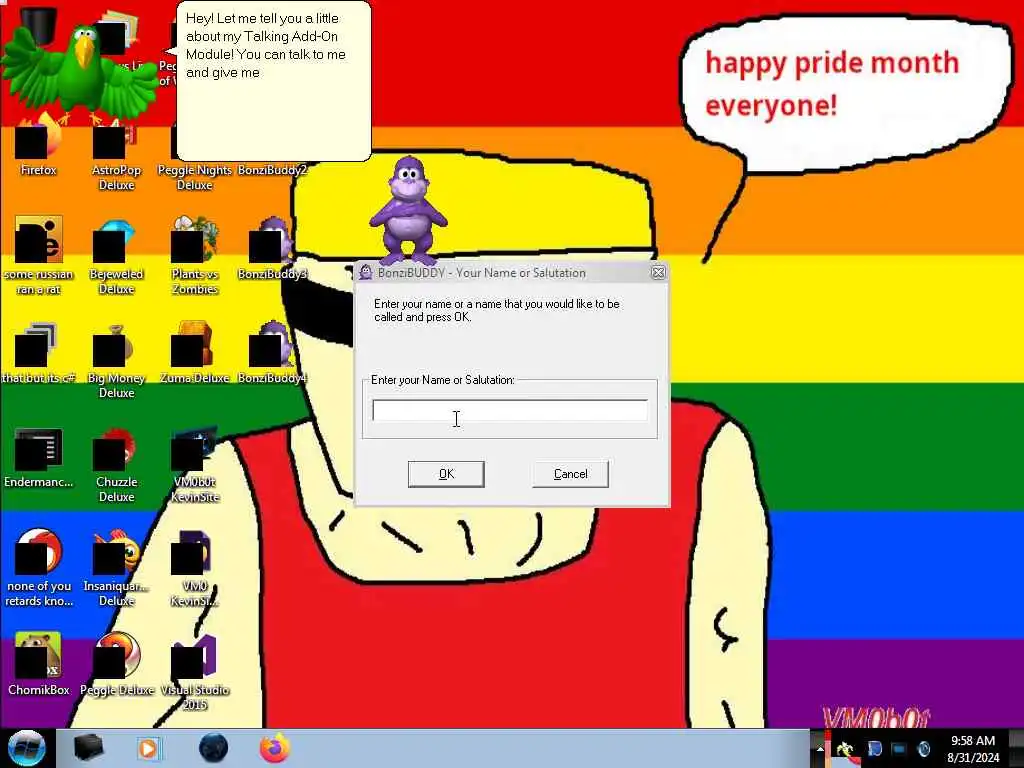Launch Plants vs Zombies from desktop

tap(195, 256)
